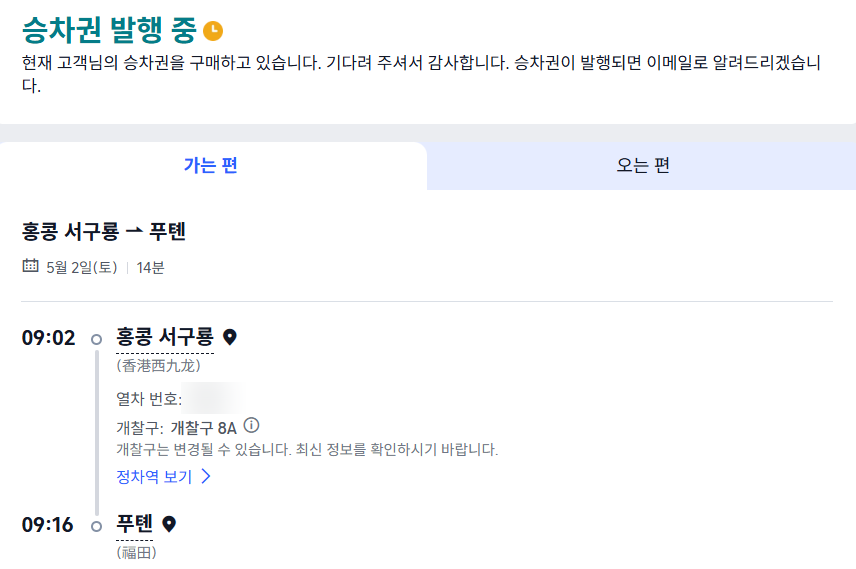Switch to the 오는 편 tab

(642, 165)
